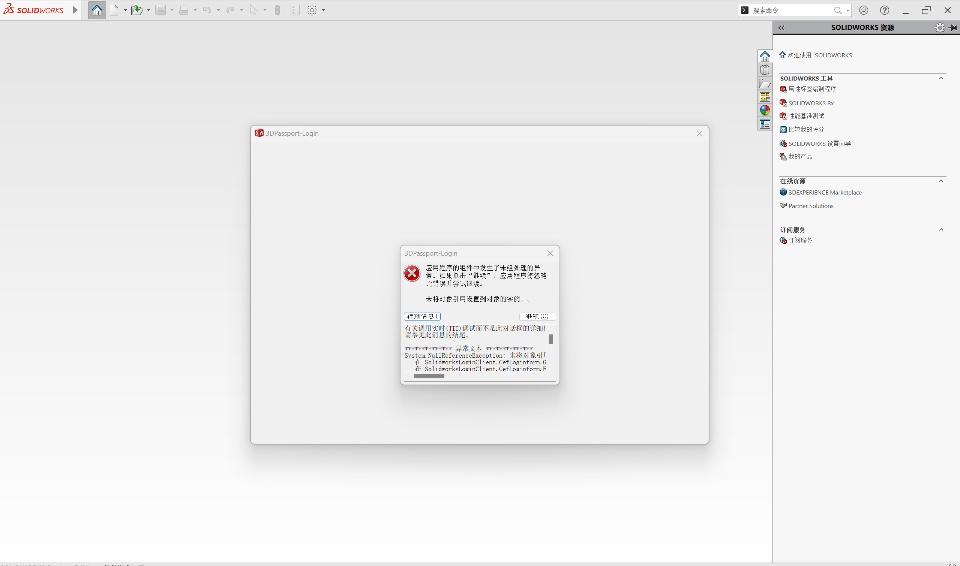The height and width of the screenshot is (566, 960).
Task: Click into the search commands field
Action: (x=792, y=10)
